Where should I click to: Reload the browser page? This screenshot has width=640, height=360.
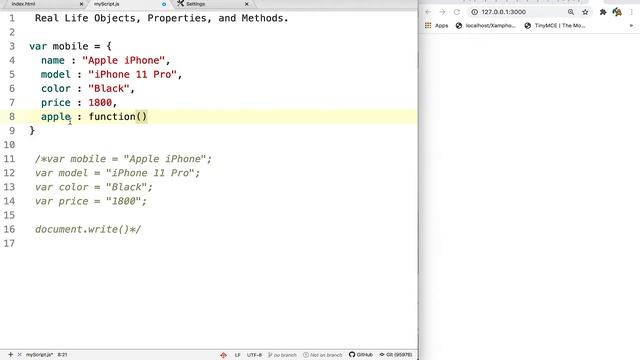click(x=457, y=12)
